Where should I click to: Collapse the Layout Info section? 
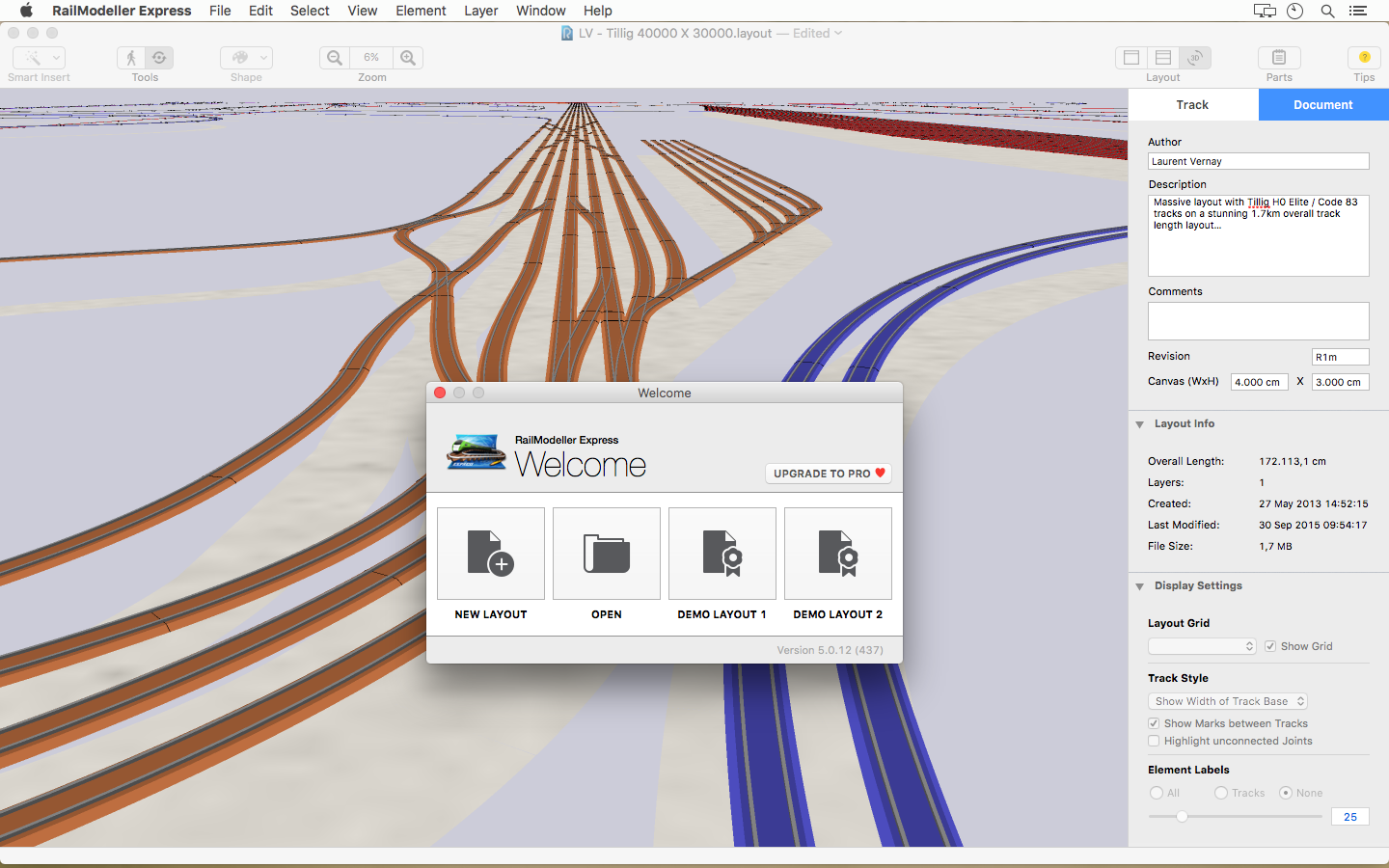pyautogui.click(x=1140, y=424)
